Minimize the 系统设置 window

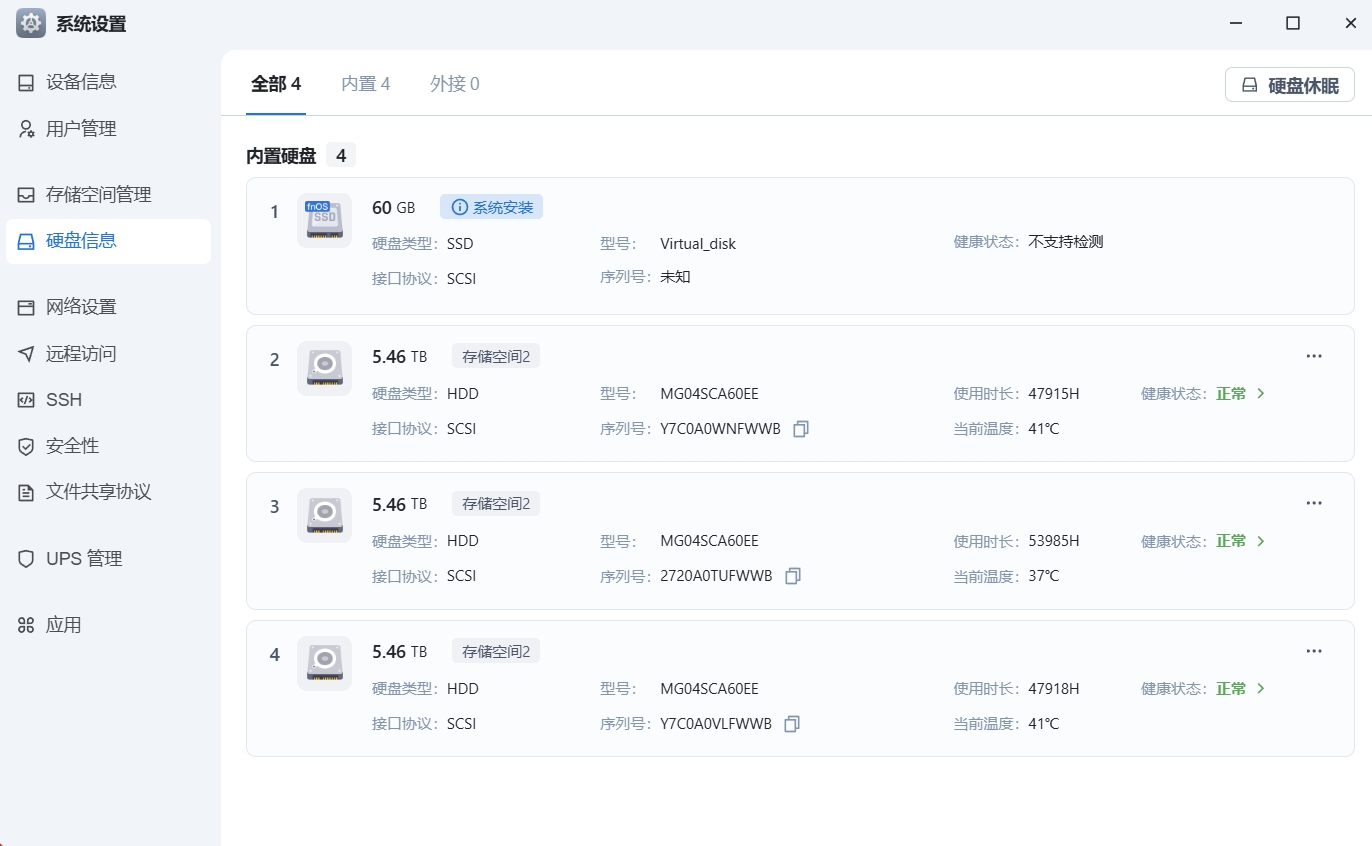pyautogui.click(x=1236, y=23)
